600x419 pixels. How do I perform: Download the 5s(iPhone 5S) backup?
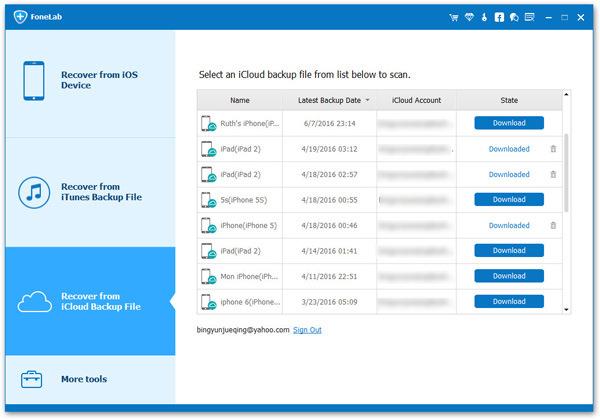(x=509, y=199)
